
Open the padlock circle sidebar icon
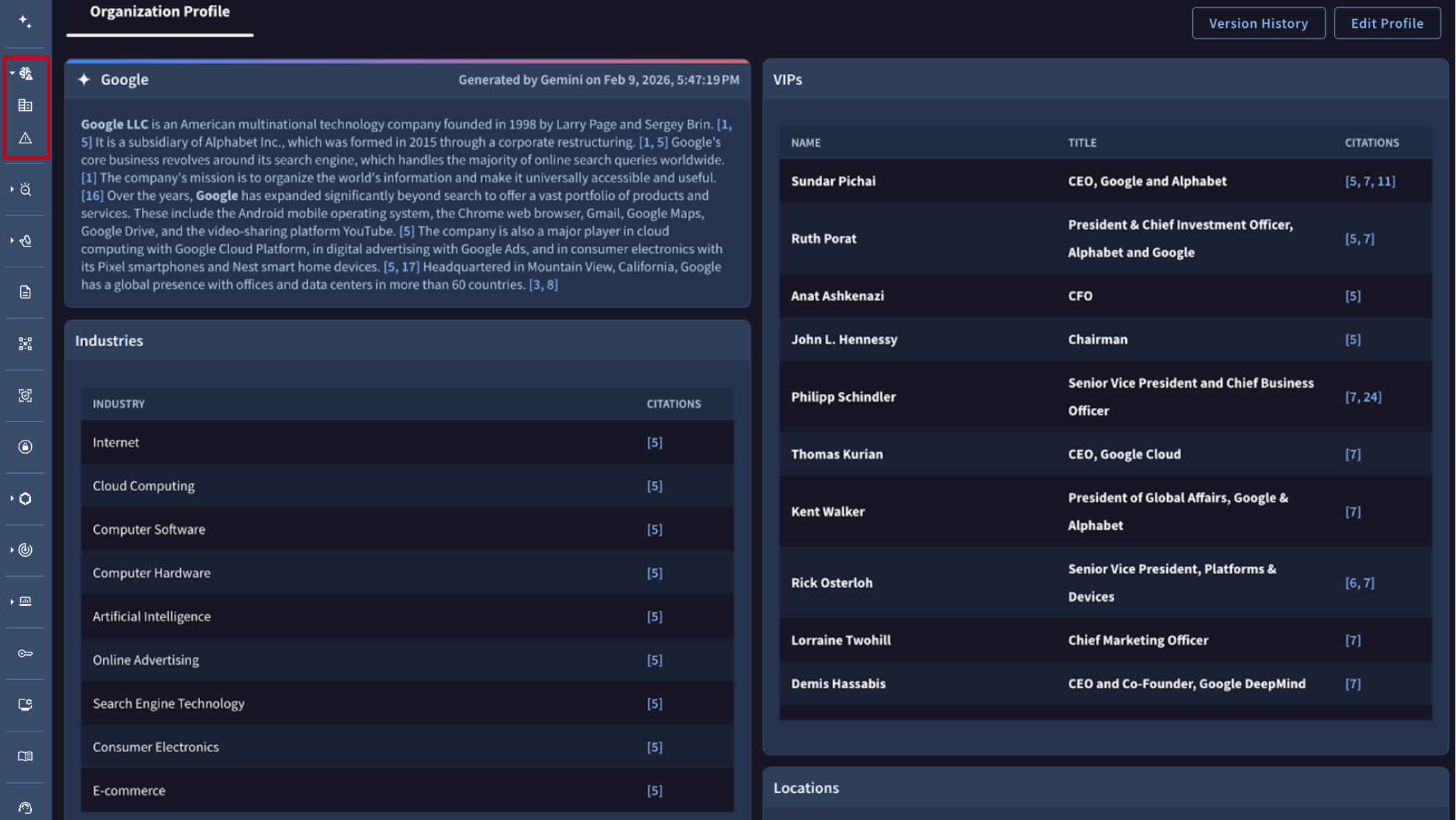pyautogui.click(x=26, y=447)
